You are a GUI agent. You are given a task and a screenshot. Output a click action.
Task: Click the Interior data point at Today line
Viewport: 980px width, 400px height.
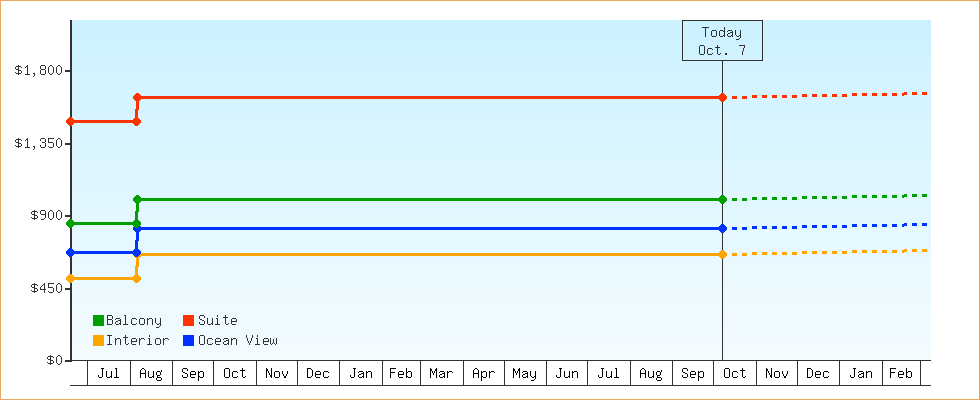tap(722, 254)
